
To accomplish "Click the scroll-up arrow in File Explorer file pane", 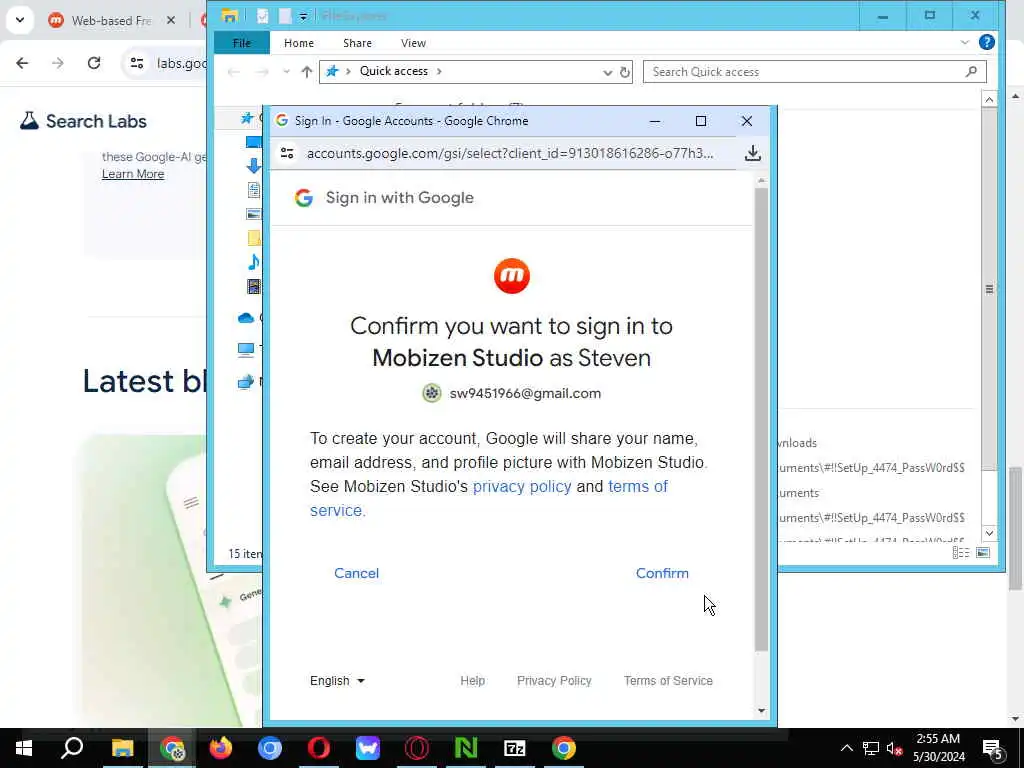I will pyautogui.click(x=989, y=99).
